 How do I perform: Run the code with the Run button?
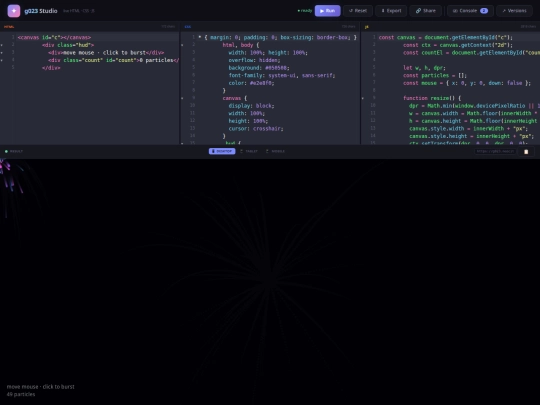coord(327,11)
